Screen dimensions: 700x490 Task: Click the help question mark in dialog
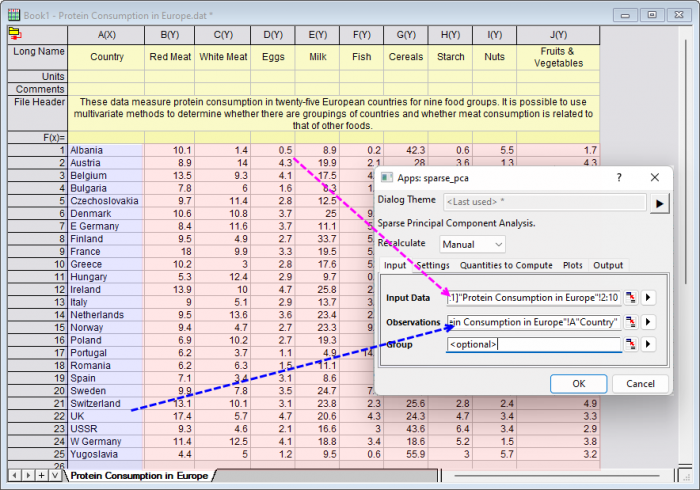tap(617, 177)
